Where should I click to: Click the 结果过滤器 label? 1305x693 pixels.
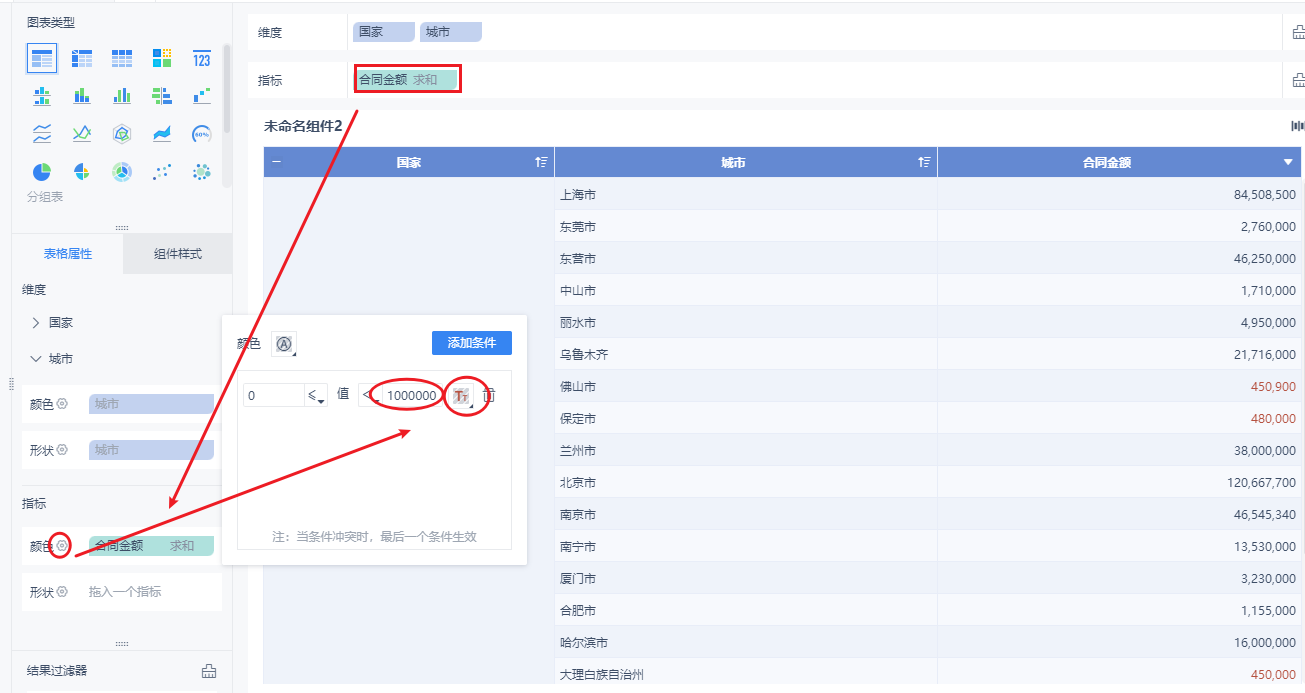coord(57,671)
